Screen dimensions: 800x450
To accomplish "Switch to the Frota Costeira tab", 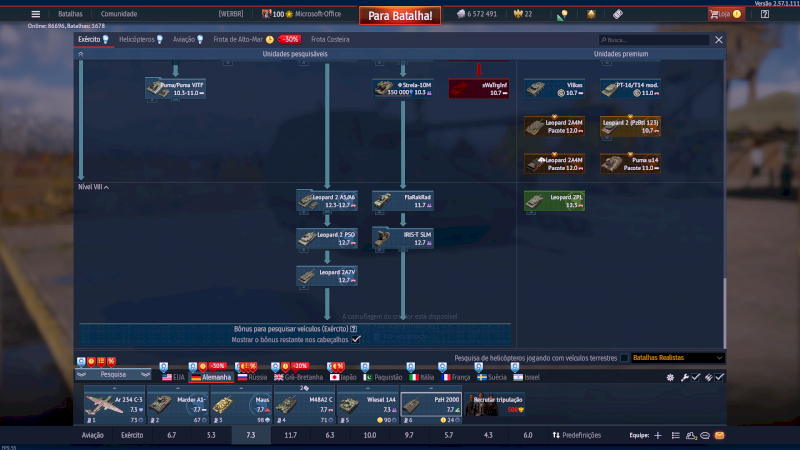I will 330,39.
